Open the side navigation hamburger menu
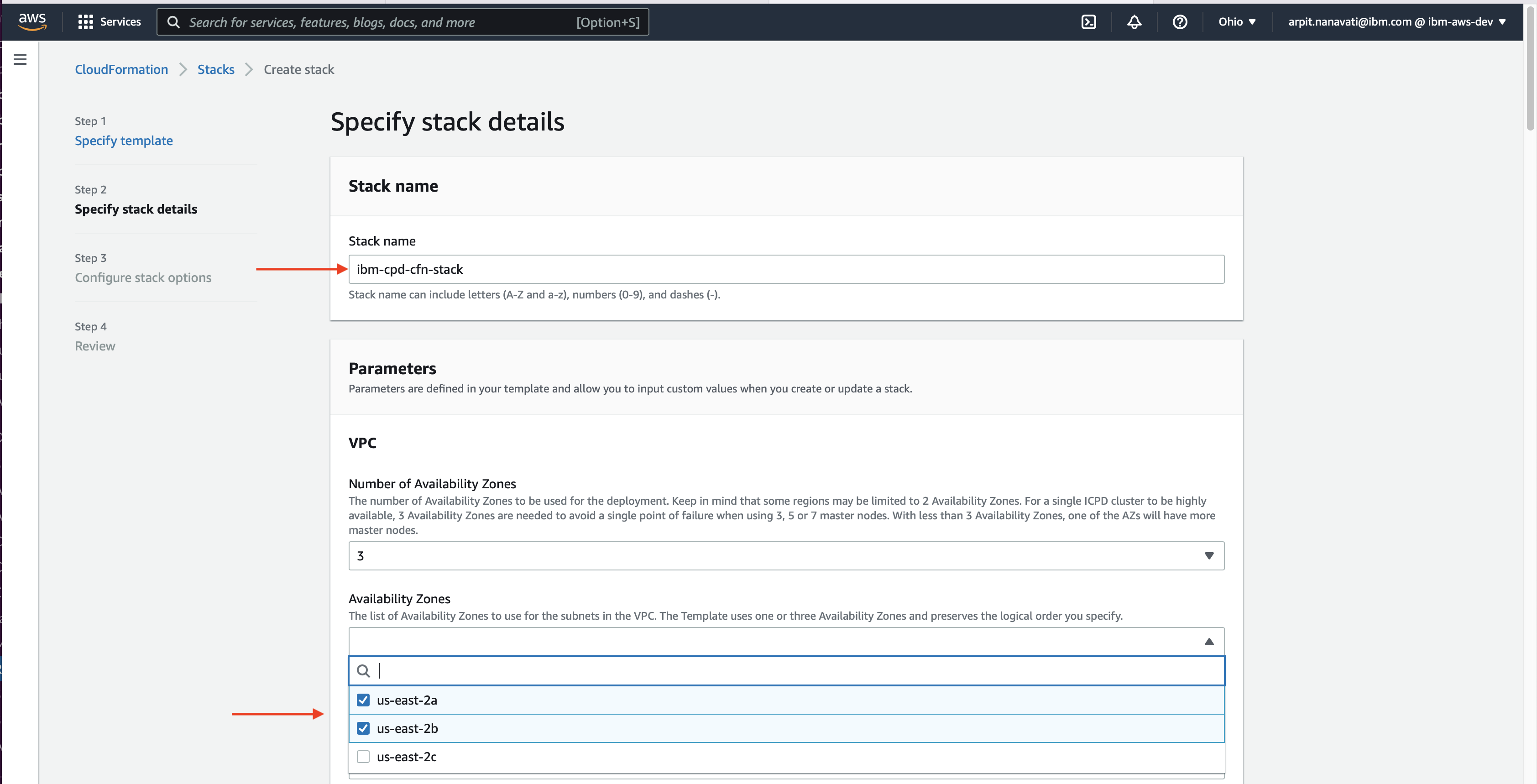The image size is (1537, 784). coord(20,59)
